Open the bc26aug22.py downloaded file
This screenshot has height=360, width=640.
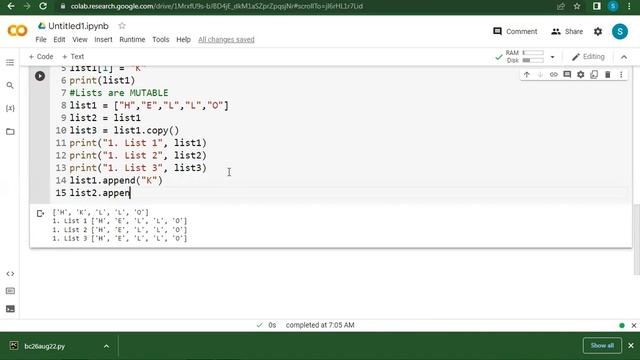pyautogui.click(x=44, y=346)
